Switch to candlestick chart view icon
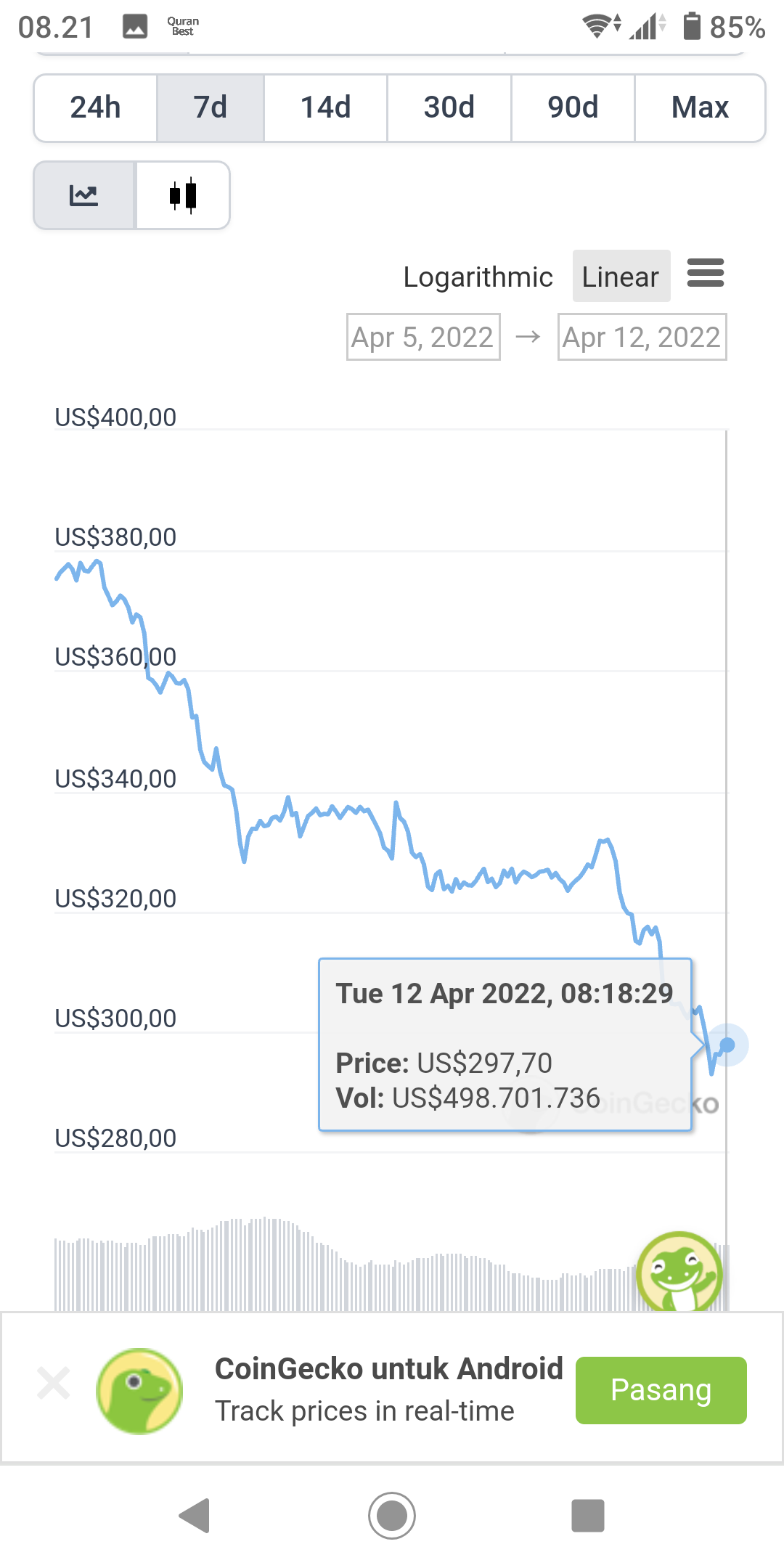 pos(183,195)
